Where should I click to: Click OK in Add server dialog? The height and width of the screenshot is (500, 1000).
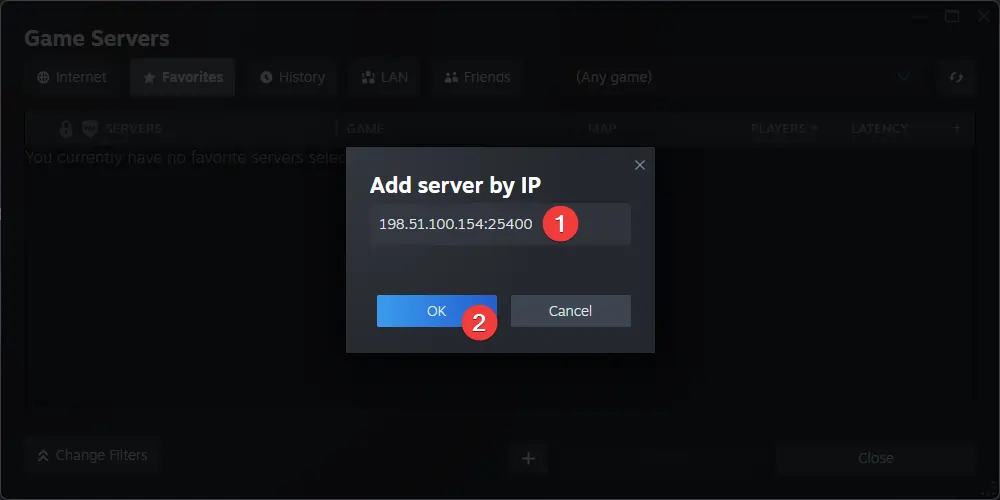[x=436, y=311]
